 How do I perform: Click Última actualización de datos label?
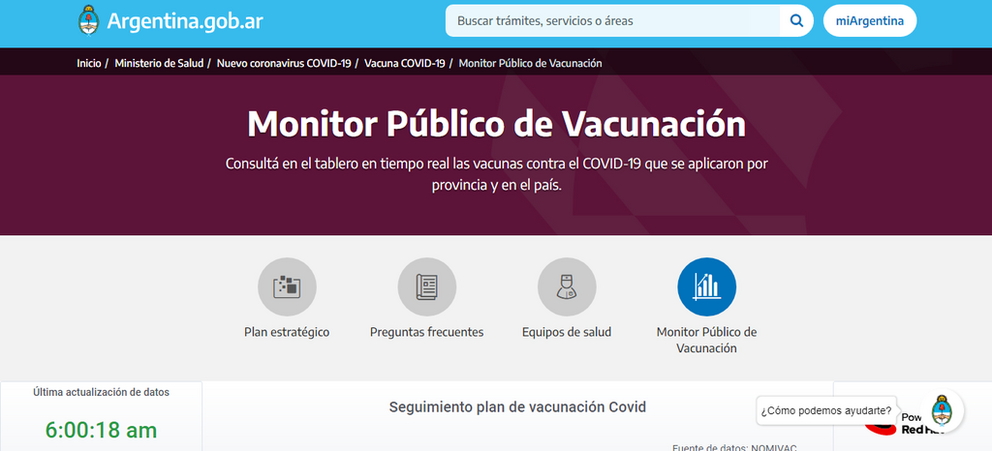(x=101, y=392)
